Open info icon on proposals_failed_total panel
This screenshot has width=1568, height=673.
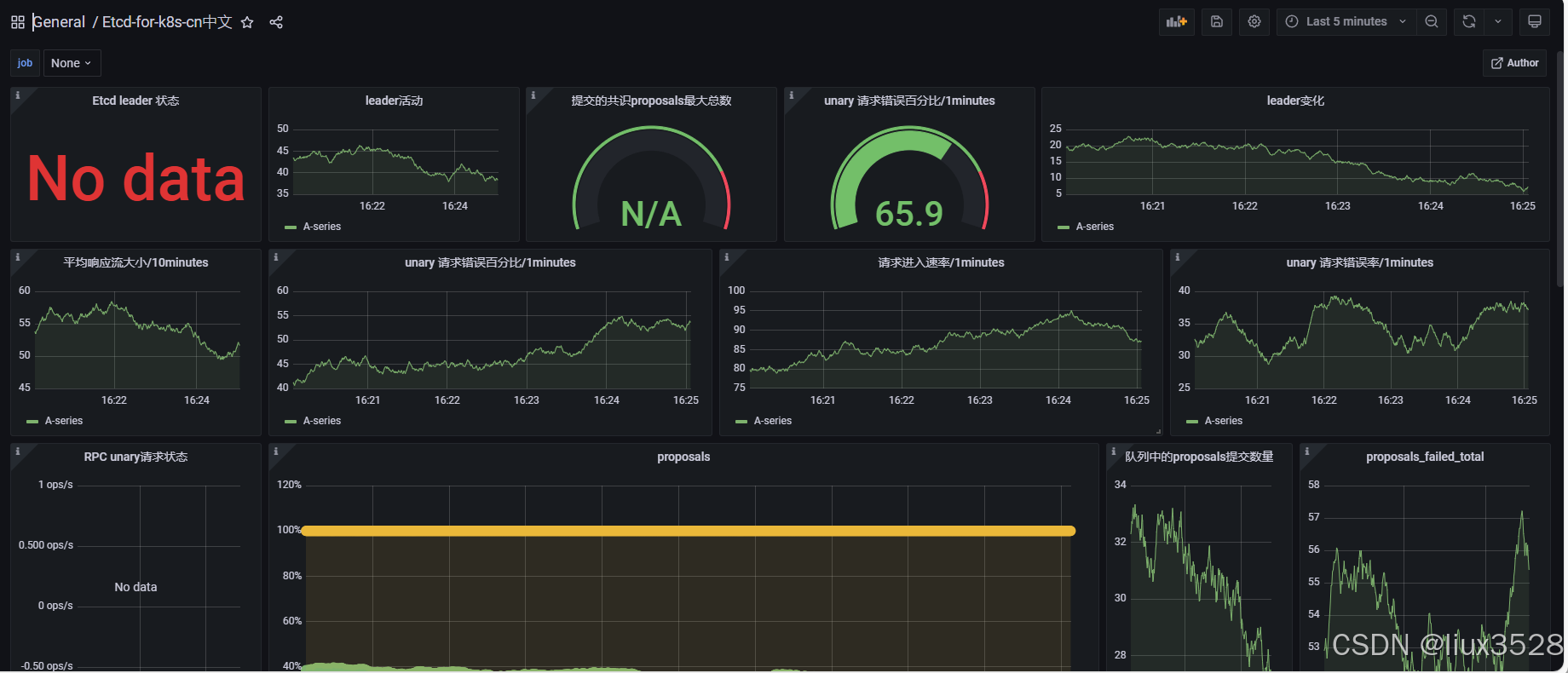click(1307, 452)
